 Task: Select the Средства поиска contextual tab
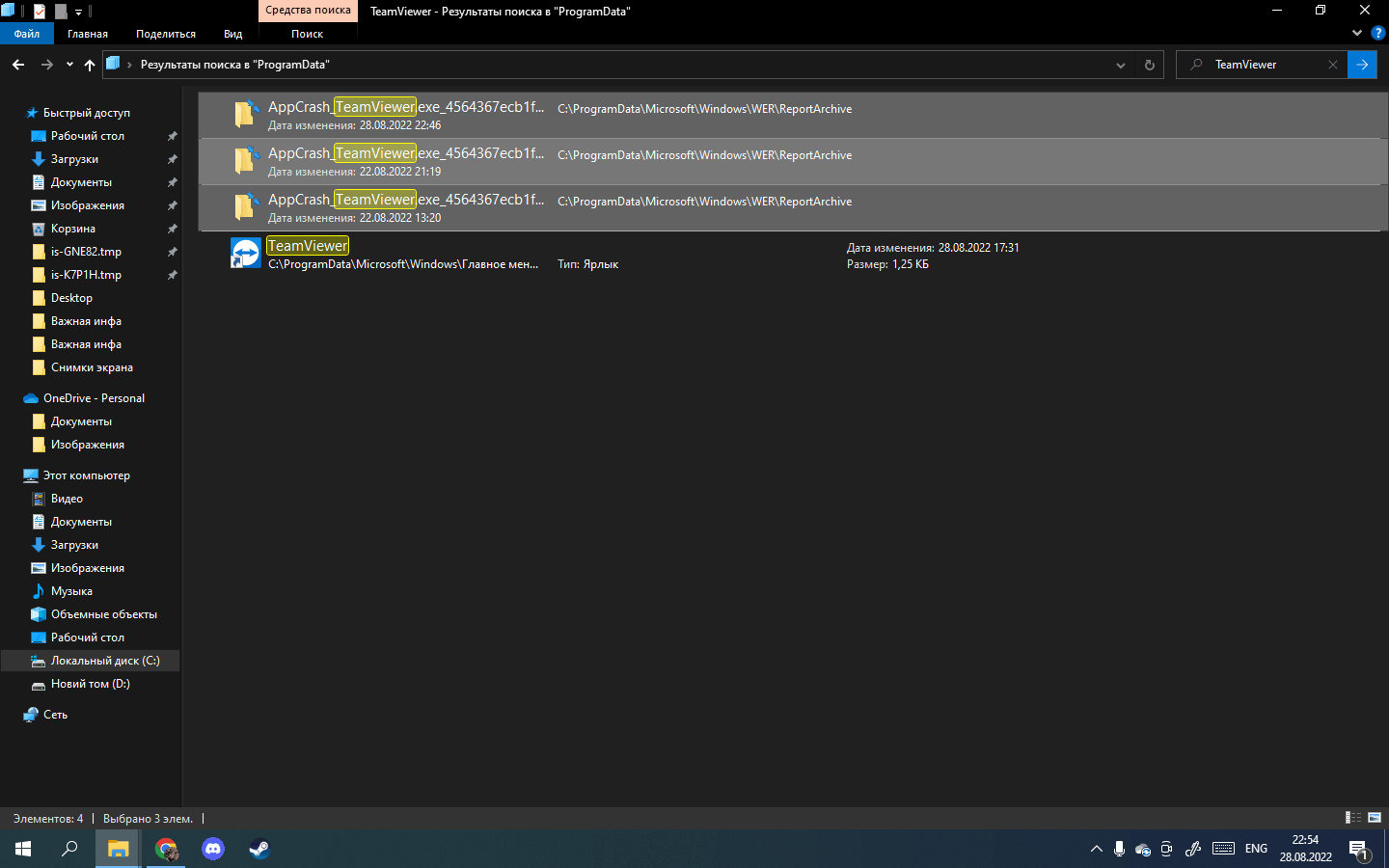click(309, 11)
